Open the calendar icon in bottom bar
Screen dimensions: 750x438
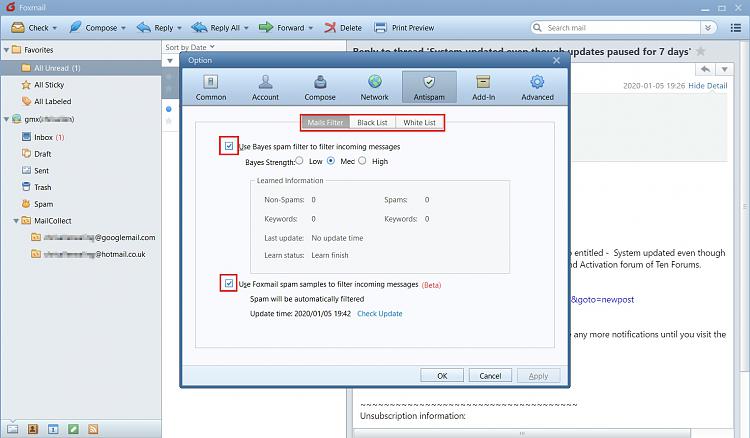[x=53, y=429]
